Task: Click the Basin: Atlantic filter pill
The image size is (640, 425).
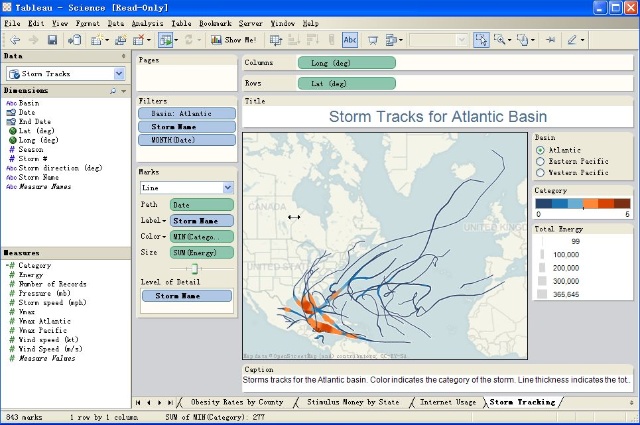Action: (x=187, y=113)
